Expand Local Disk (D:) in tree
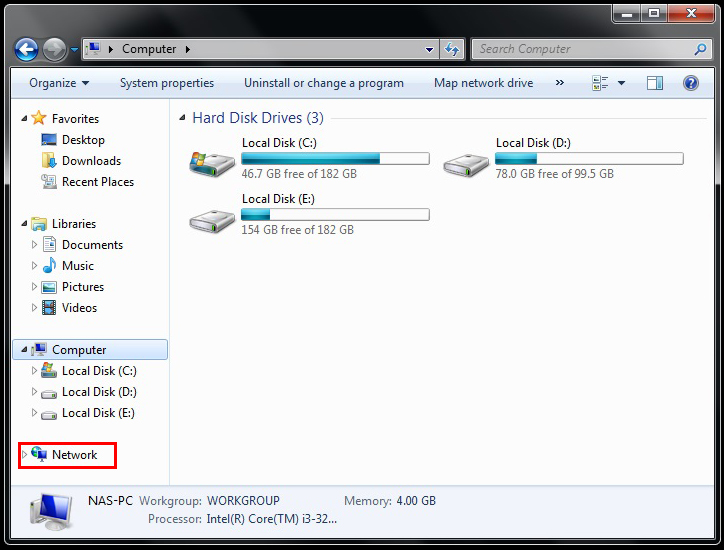 [34, 392]
